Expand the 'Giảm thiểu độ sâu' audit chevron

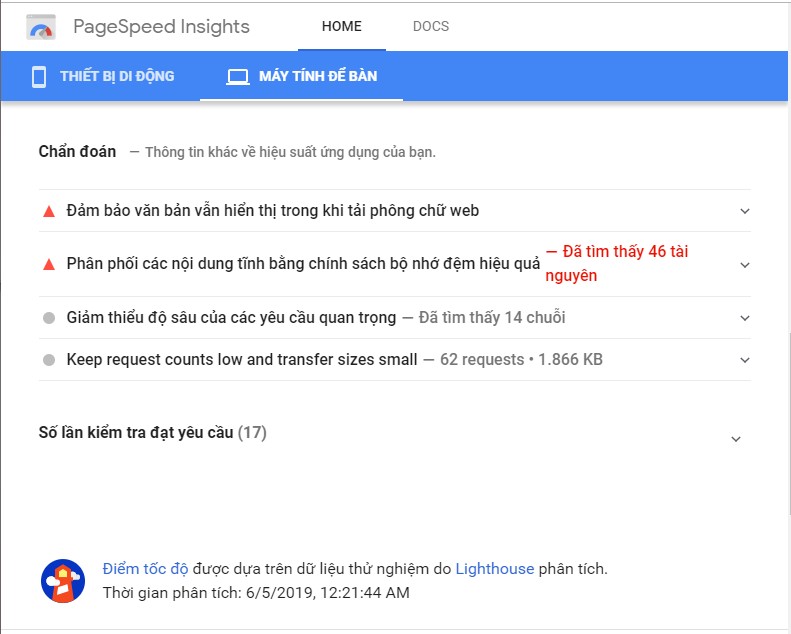pyautogui.click(x=745, y=318)
